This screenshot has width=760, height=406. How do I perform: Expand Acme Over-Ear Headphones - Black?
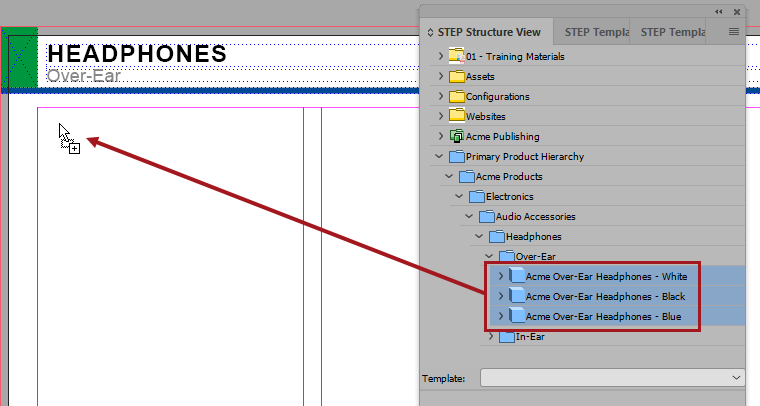[x=501, y=296]
